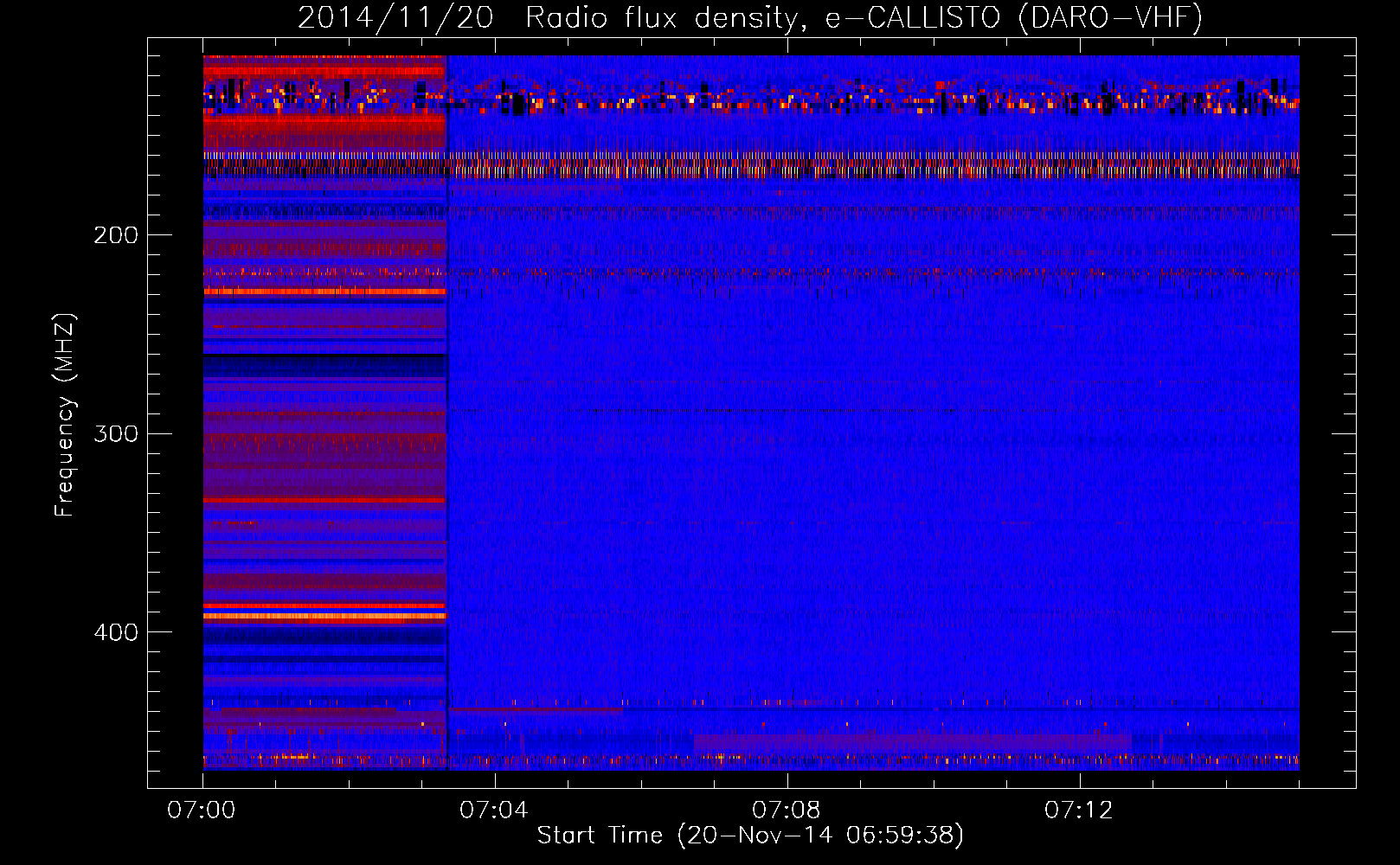Click the 200 frequency tick label

116,235
